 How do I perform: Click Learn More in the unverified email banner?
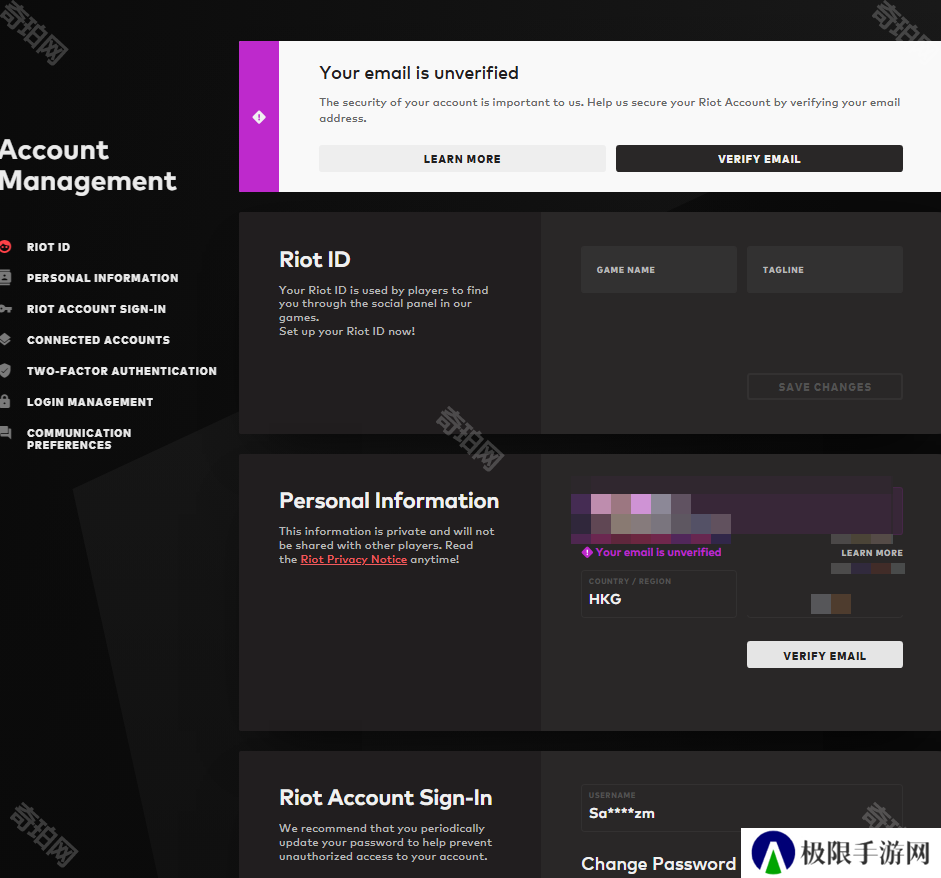point(462,158)
